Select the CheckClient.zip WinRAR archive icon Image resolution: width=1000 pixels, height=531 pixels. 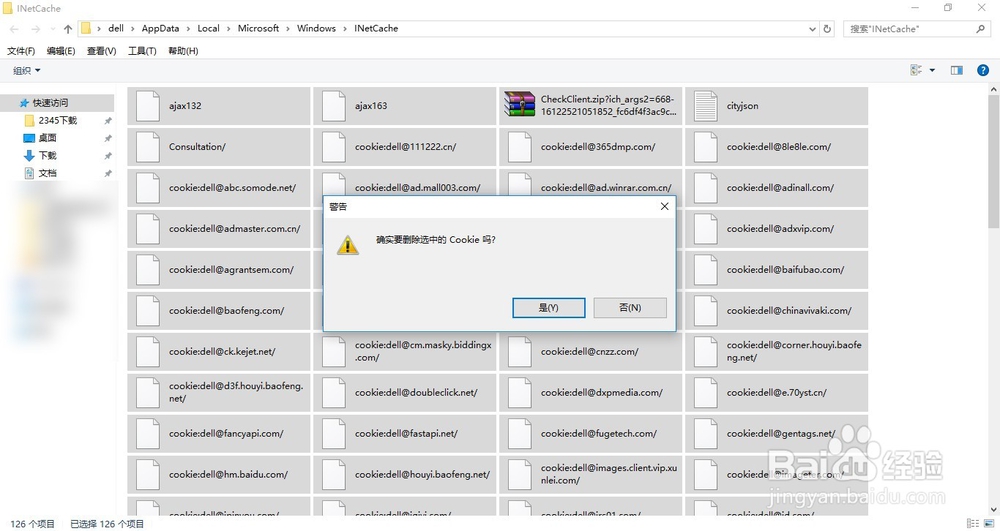519,104
